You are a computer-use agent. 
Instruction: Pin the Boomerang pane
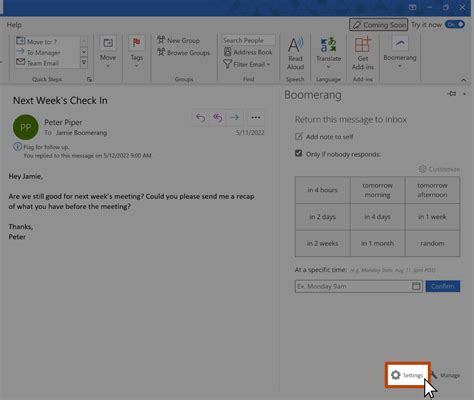[451, 94]
